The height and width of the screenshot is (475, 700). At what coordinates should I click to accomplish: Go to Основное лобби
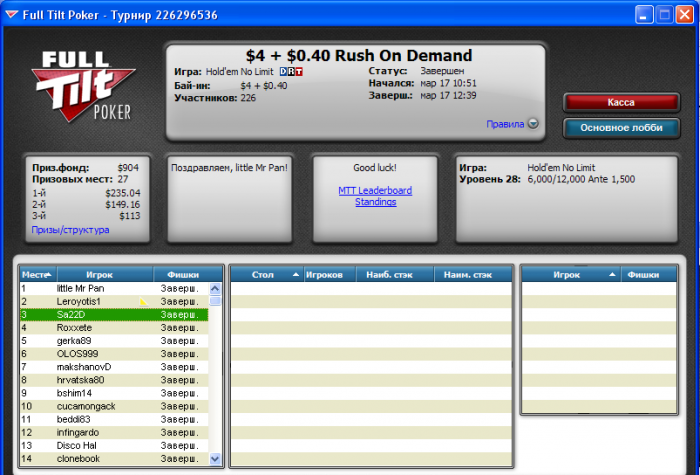[621, 128]
